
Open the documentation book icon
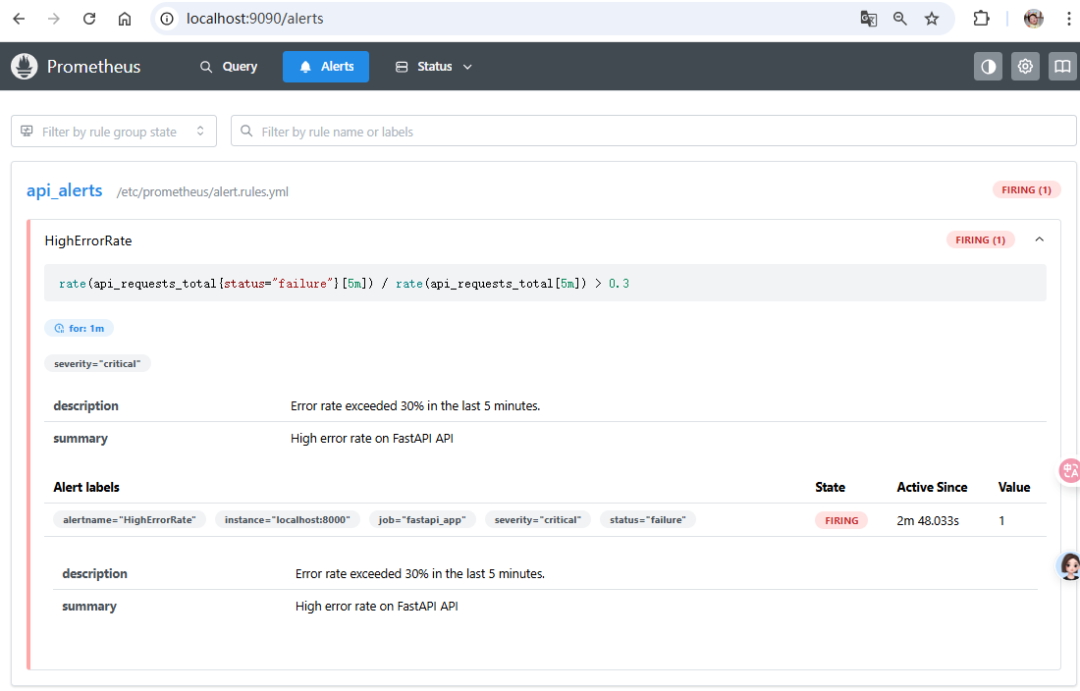(1062, 66)
